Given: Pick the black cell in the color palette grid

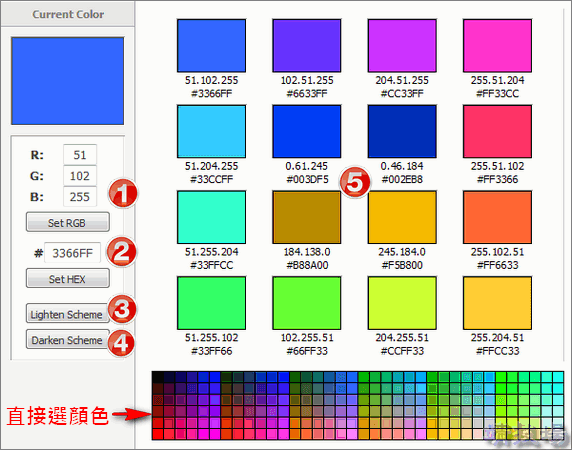Looking at the screenshot, I should (x=158, y=377).
